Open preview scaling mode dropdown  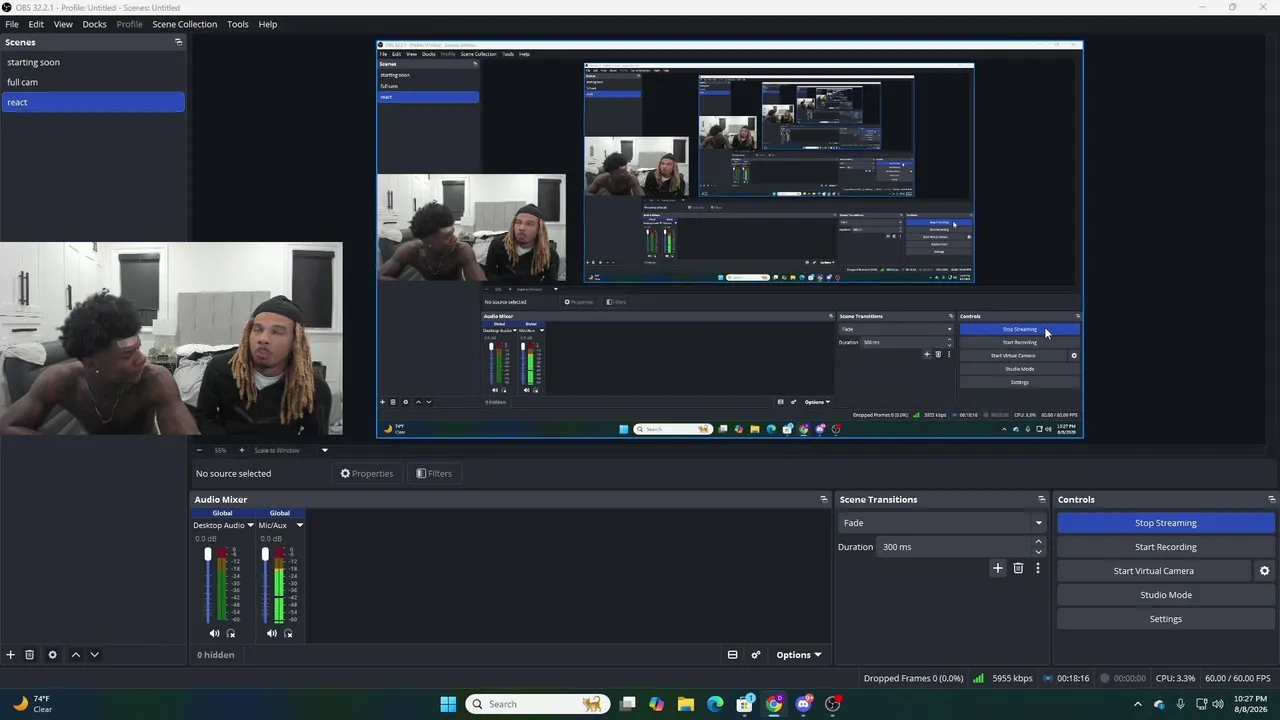pyautogui.click(x=290, y=450)
